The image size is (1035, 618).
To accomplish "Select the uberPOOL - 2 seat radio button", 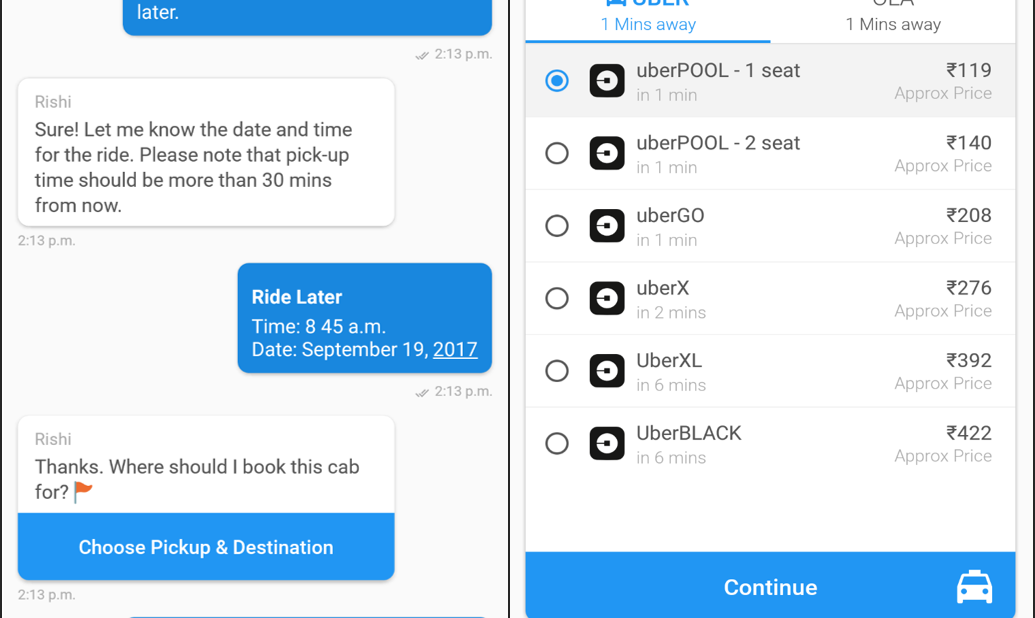I will [x=557, y=153].
